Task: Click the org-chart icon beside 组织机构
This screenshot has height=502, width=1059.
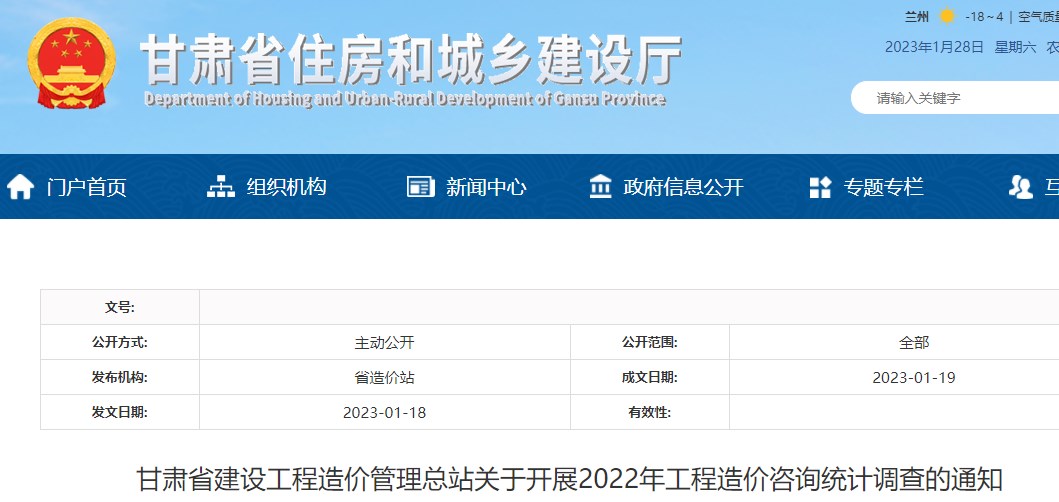Action: pos(220,187)
